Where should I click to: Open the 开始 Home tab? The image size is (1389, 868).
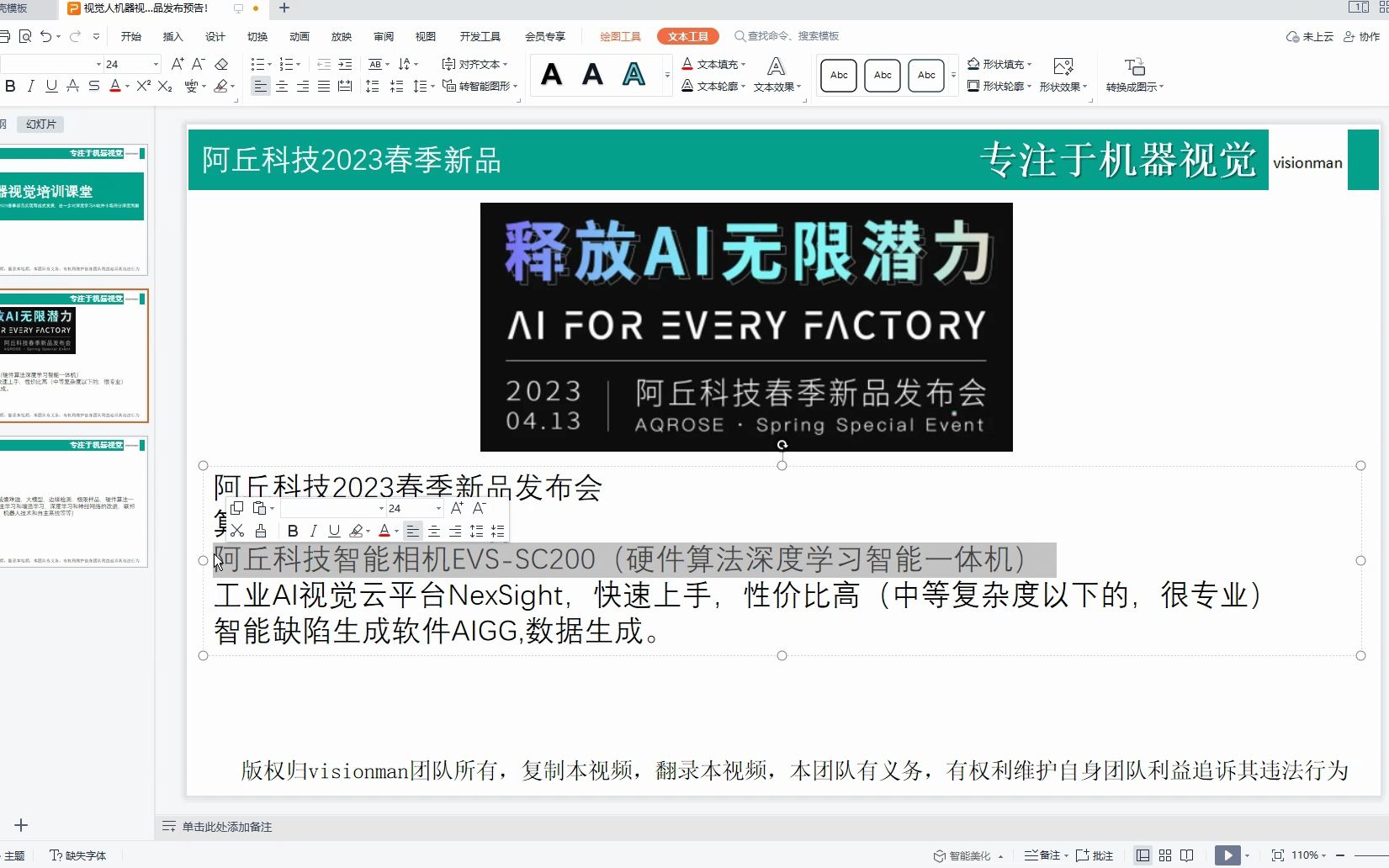[x=131, y=36]
